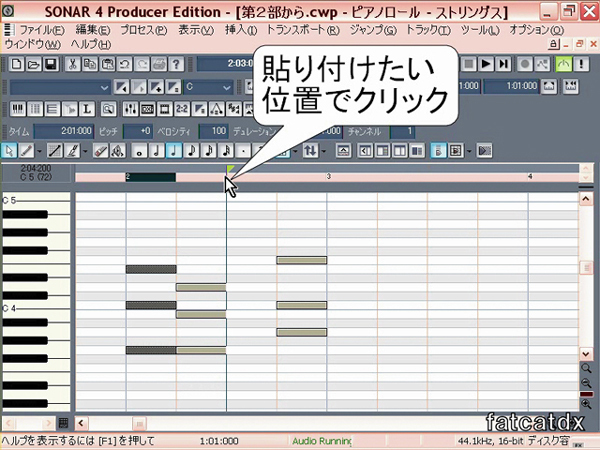Open the 編集 menu

click(93, 30)
